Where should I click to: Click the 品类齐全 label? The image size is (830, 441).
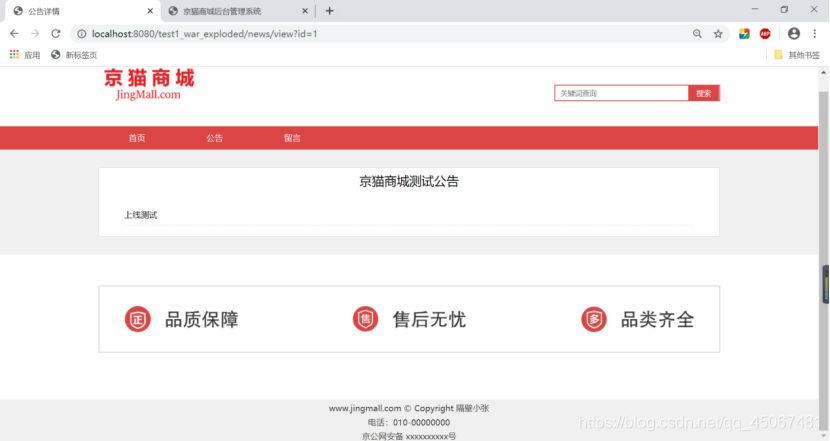[657, 320]
